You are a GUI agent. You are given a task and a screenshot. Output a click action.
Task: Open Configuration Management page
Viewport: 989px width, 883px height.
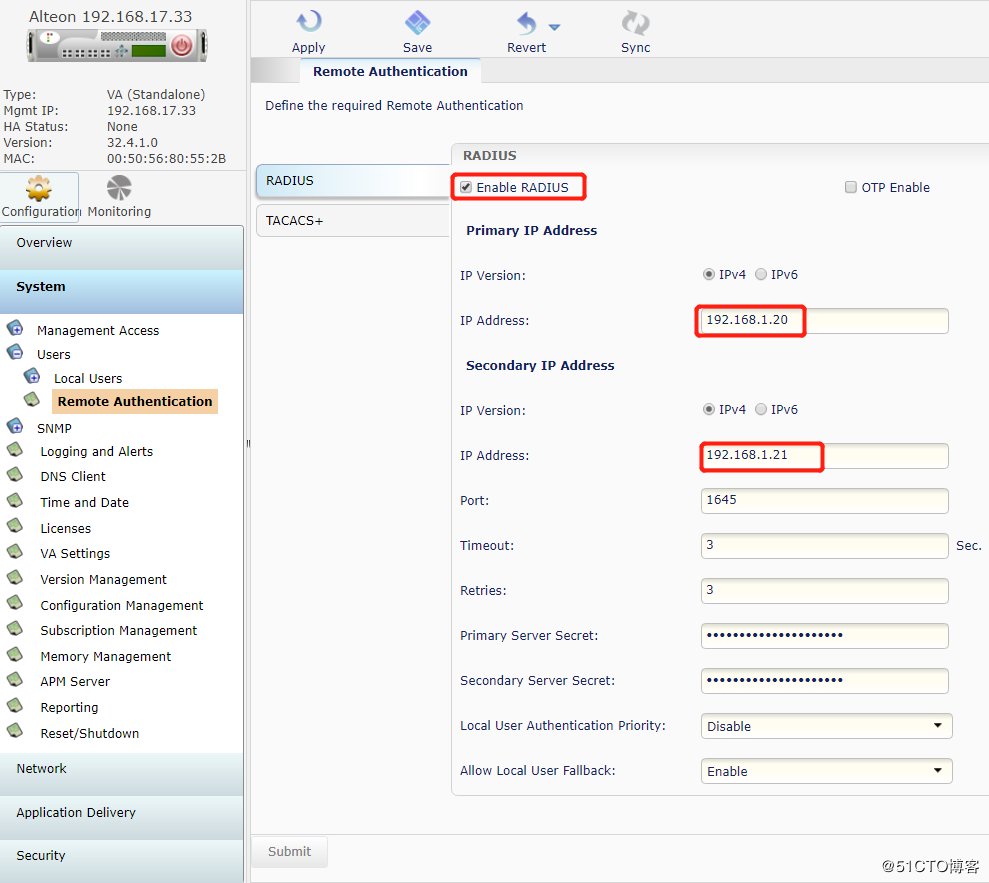pyautogui.click(x=122, y=605)
